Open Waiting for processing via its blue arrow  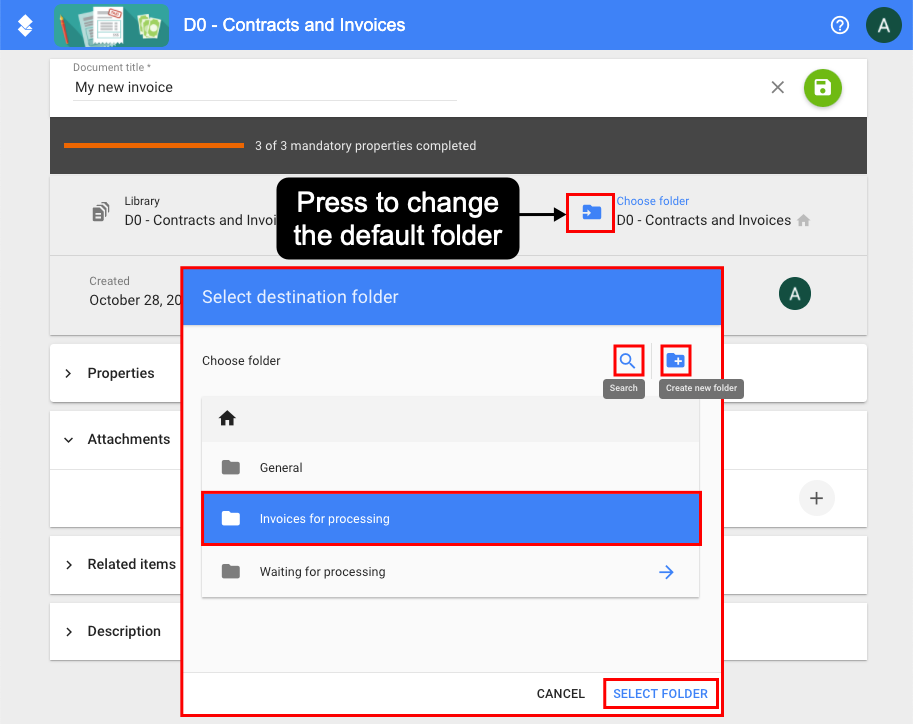pyautogui.click(x=666, y=571)
